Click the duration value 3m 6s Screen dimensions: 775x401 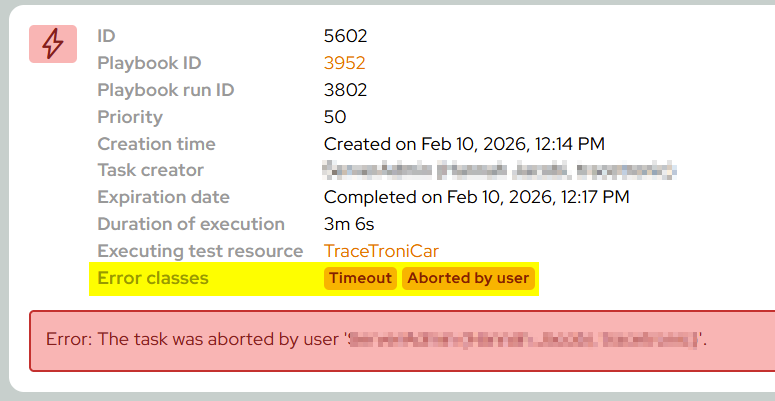point(349,224)
